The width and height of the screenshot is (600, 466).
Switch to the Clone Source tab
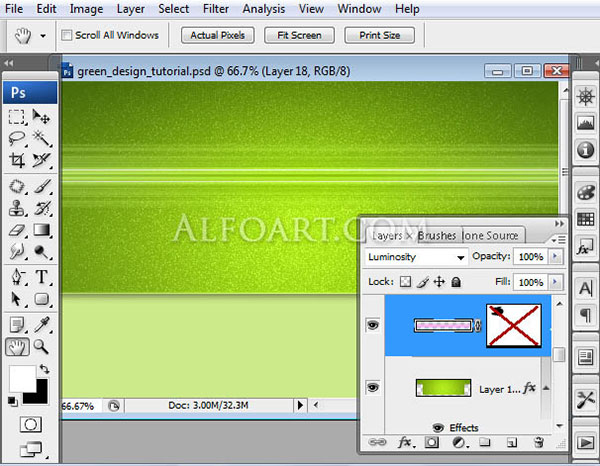(491, 235)
